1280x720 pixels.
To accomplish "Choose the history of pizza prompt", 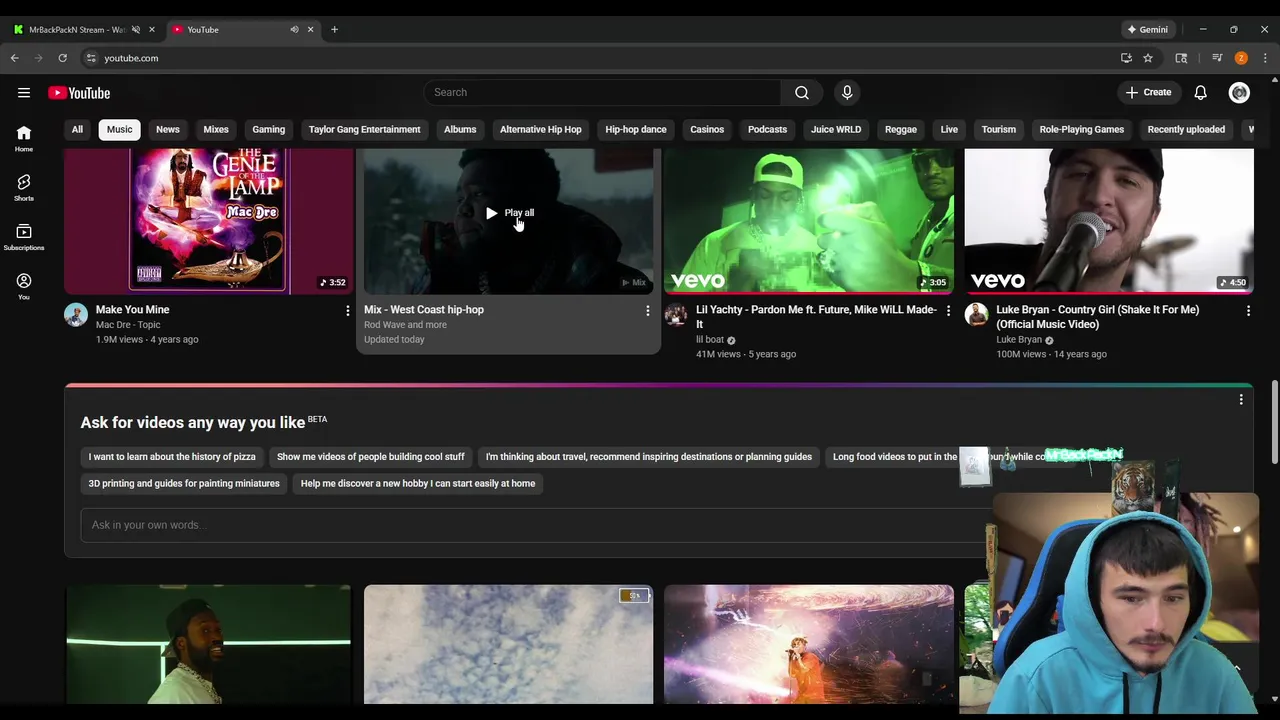I will coord(172,457).
